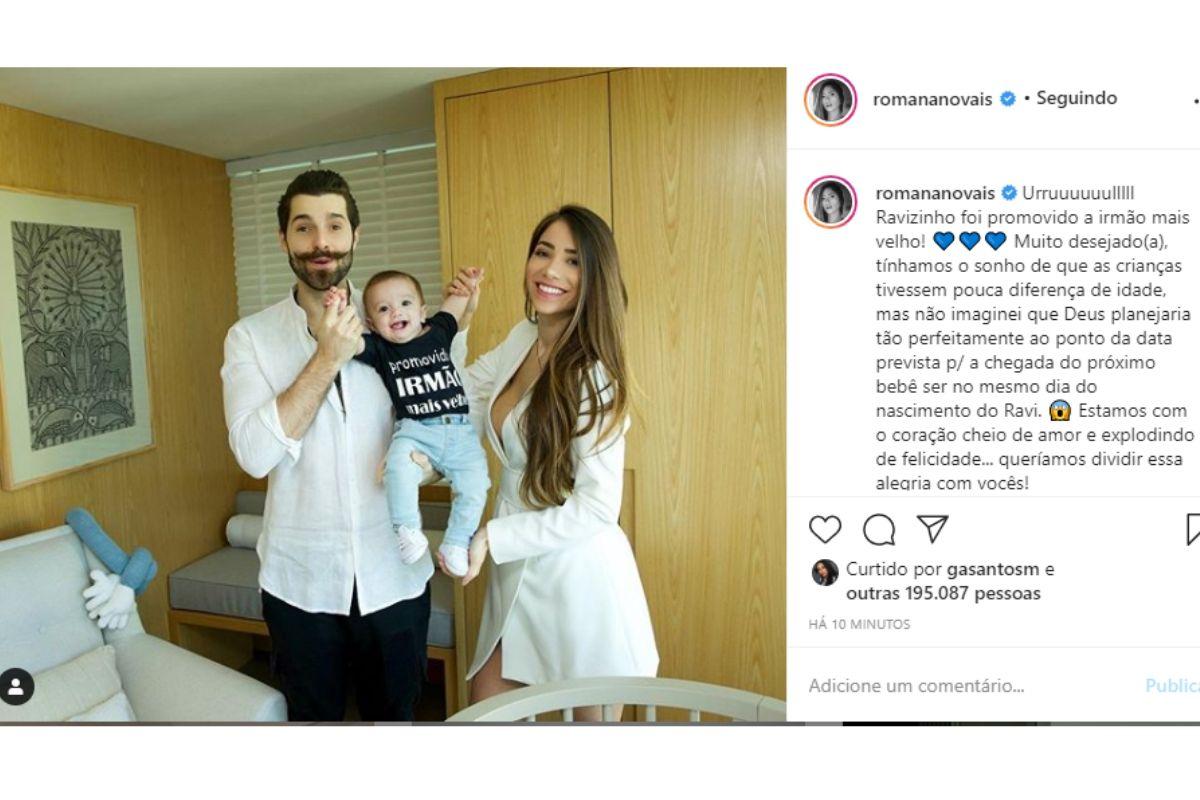Open profile avatar beside the caption
The image size is (1200, 800).
coord(830,202)
